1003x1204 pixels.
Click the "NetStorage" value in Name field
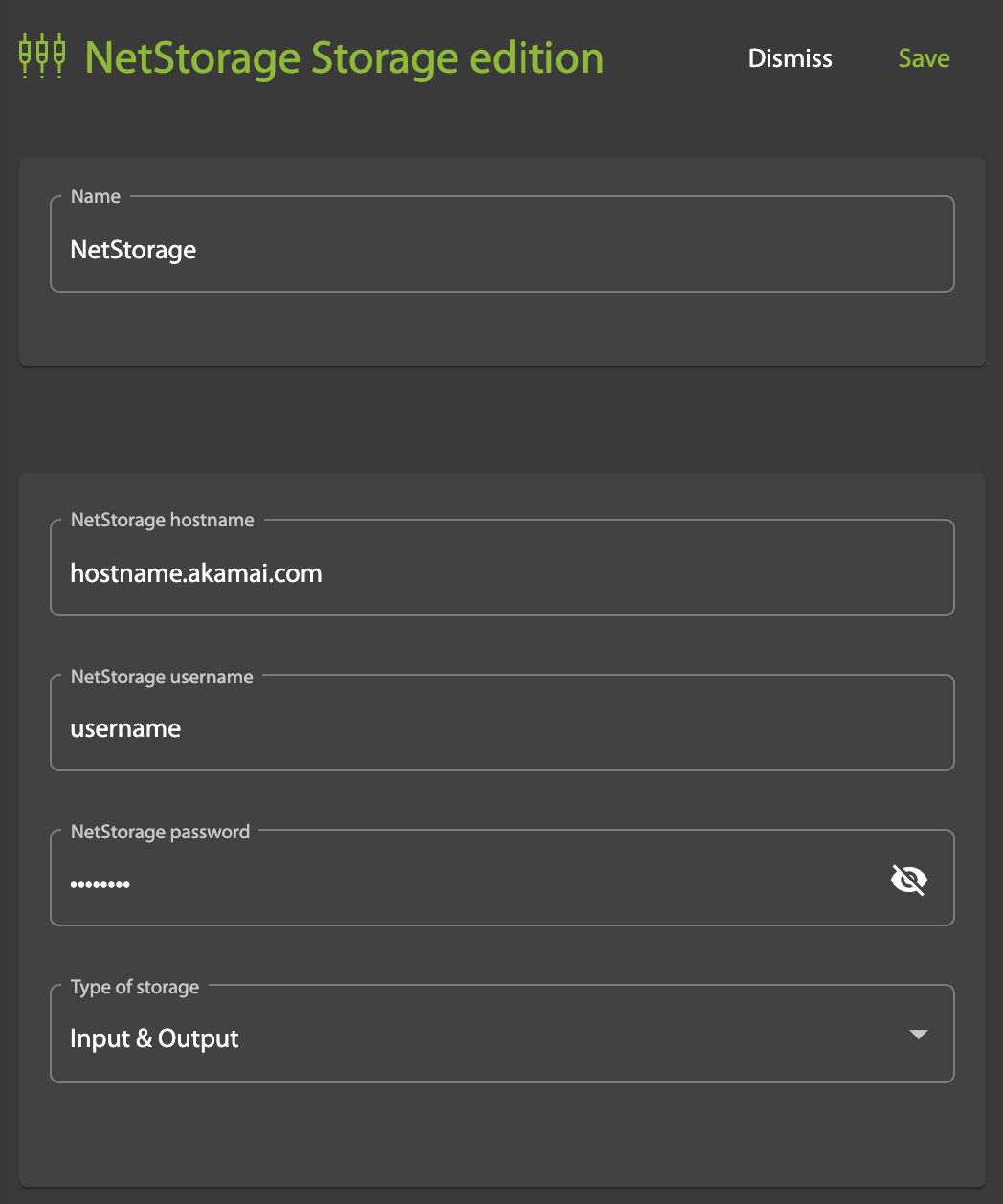tap(133, 250)
